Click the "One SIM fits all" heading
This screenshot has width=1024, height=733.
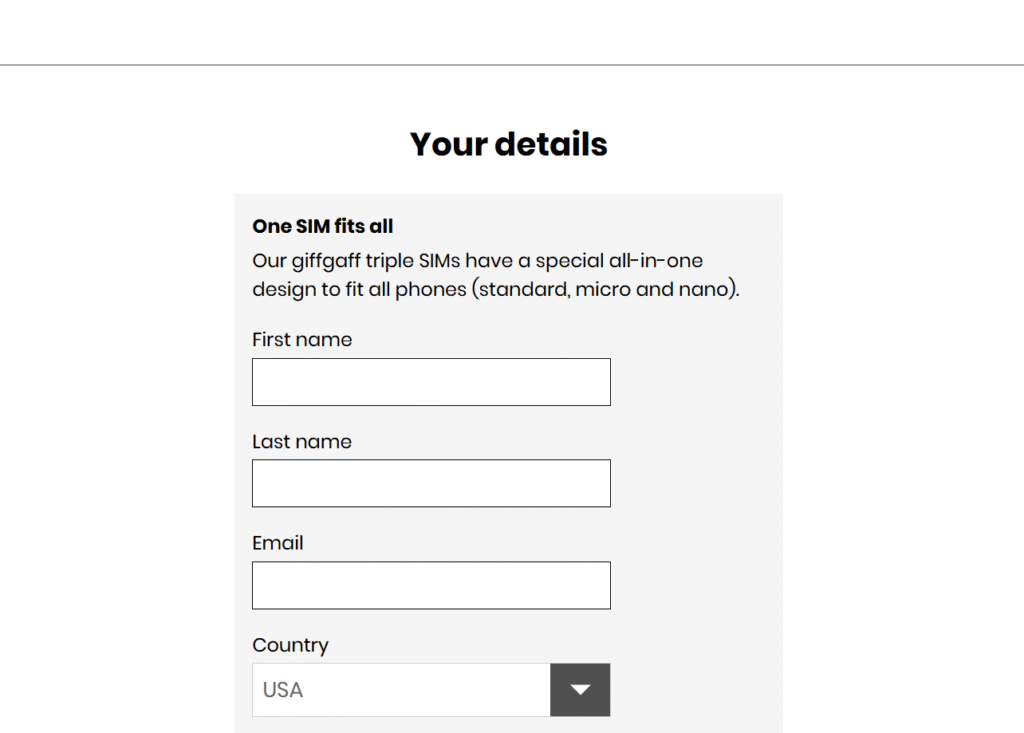point(323,227)
